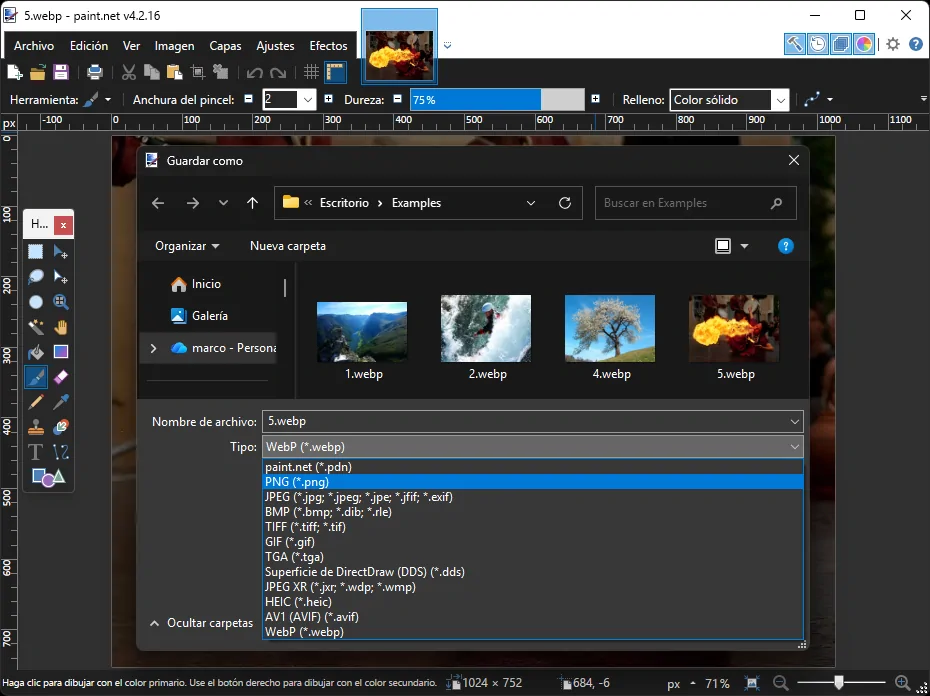Select the Gradient tool

point(61,352)
